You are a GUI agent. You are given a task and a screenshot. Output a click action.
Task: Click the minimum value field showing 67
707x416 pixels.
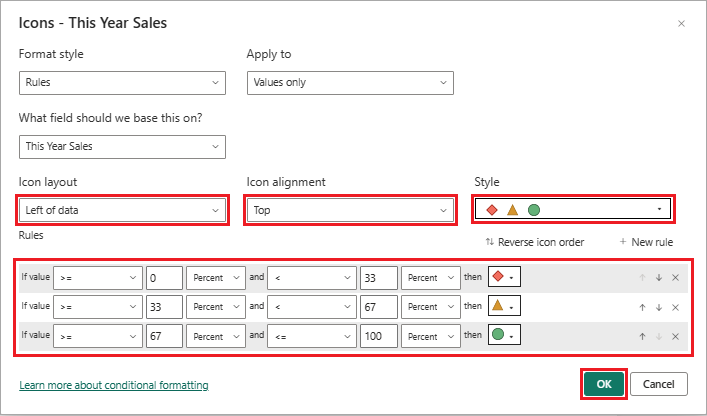pos(164,334)
